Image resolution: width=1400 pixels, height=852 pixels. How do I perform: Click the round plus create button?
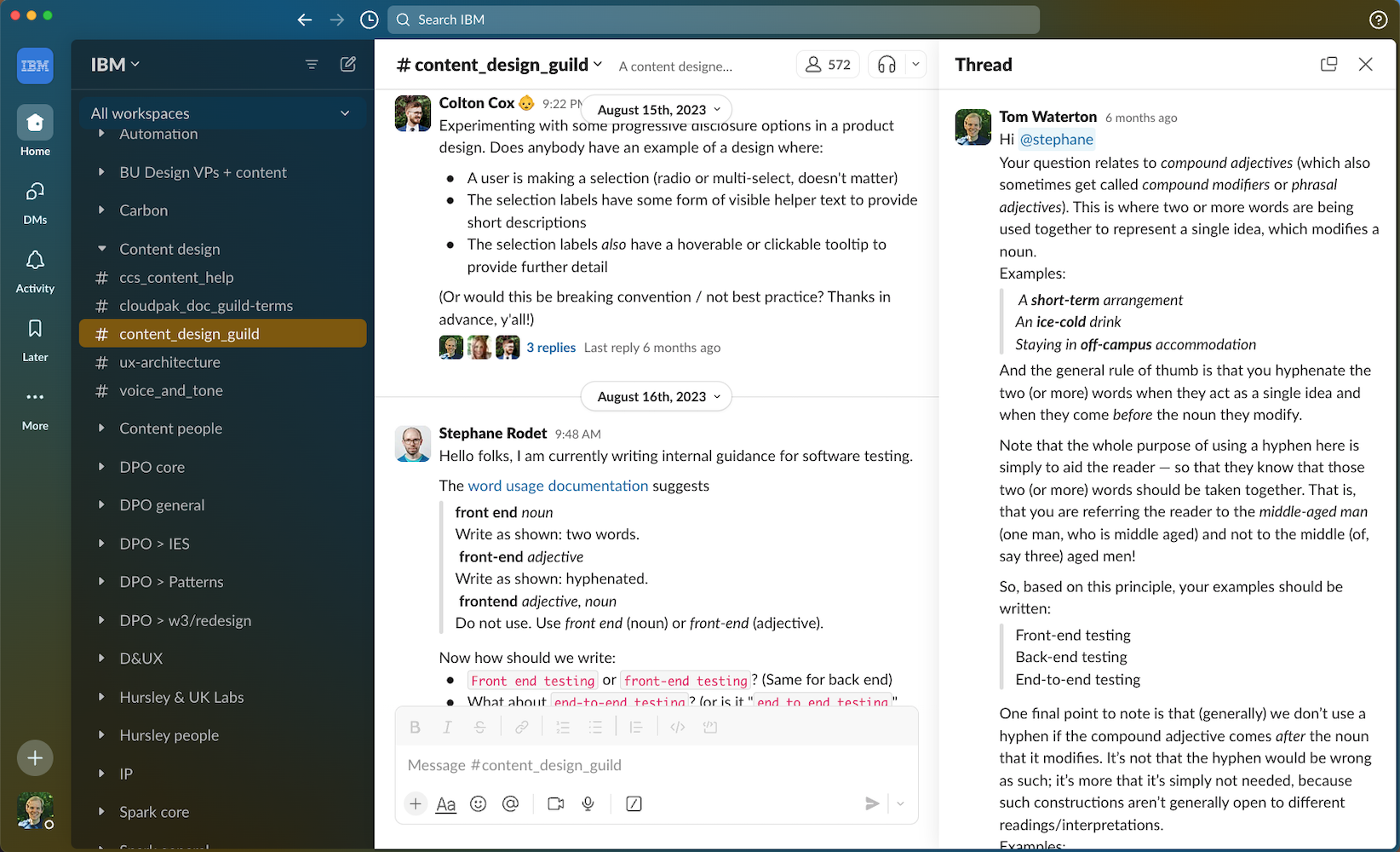click(35, 757)
